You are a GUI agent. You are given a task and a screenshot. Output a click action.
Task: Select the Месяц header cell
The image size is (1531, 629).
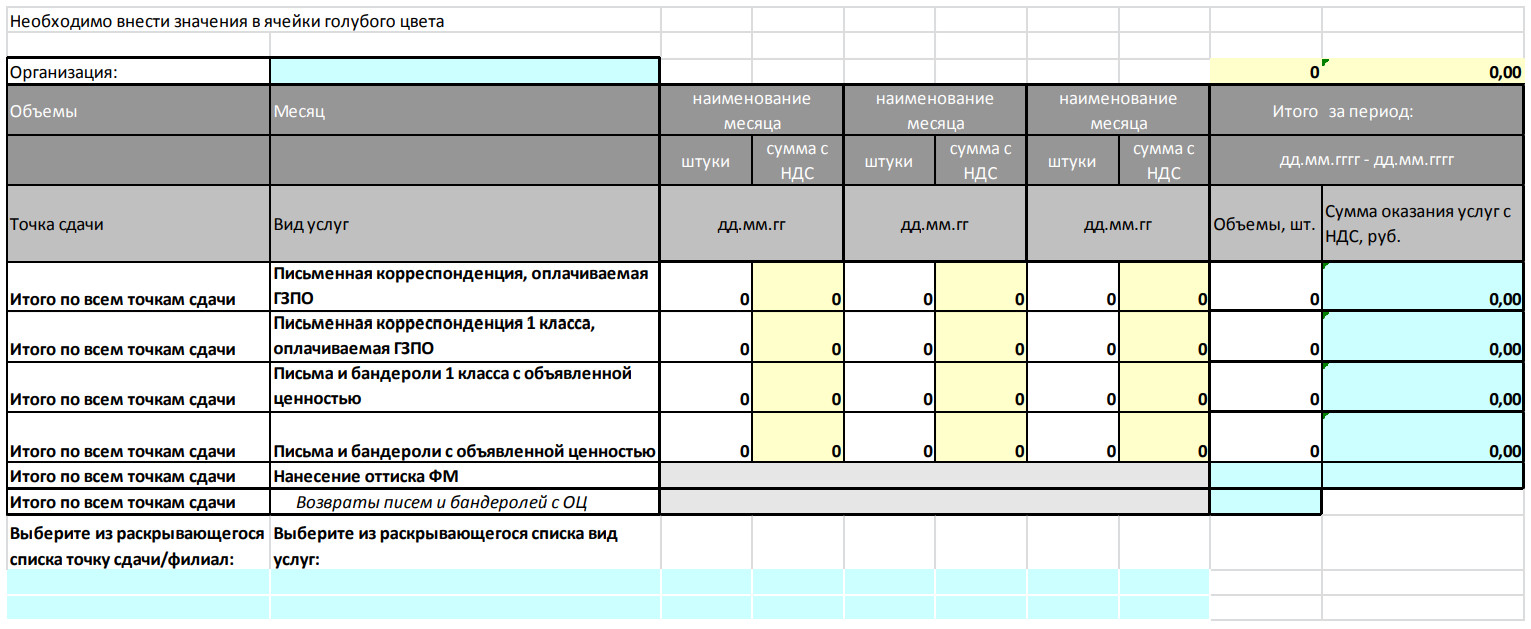click(x=464, y=112)
